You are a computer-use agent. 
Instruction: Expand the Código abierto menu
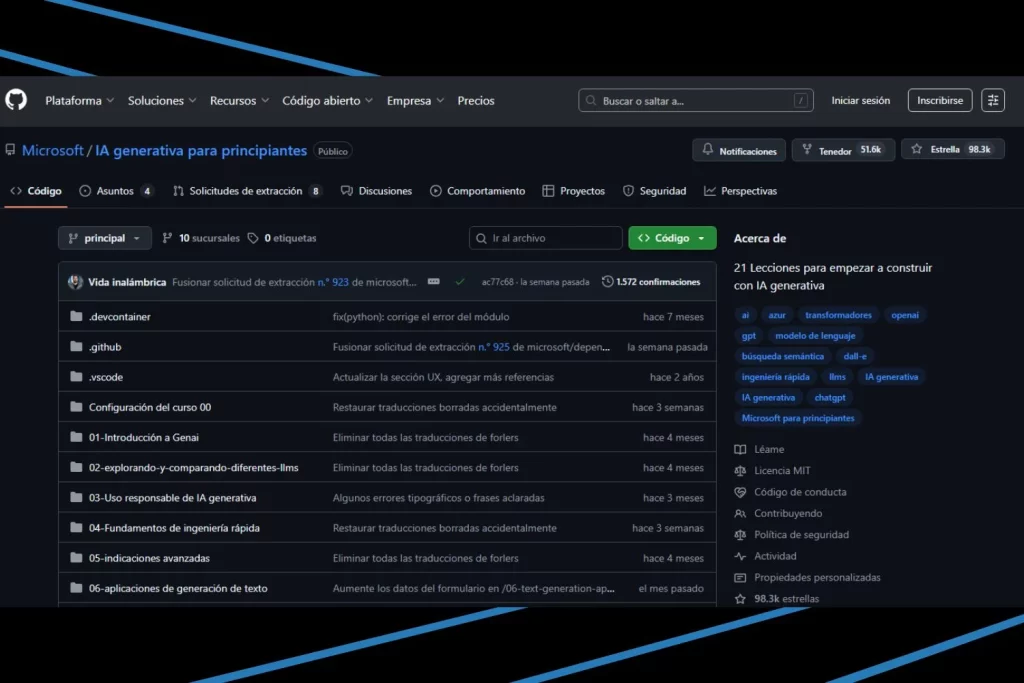pyautogui.click(x=327, y=101)
